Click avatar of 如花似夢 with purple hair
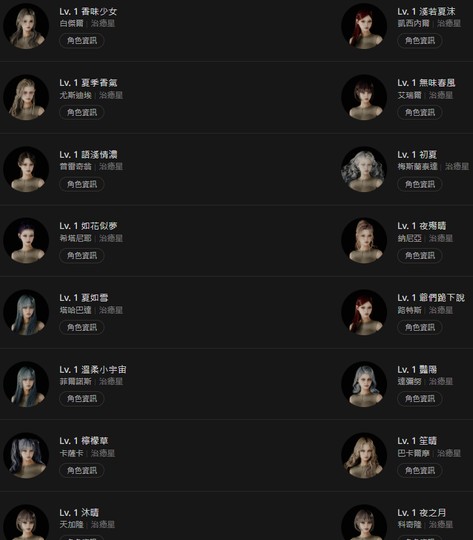Image resolution: width=473 pixels, height=540 pixels. pos(26,241)
